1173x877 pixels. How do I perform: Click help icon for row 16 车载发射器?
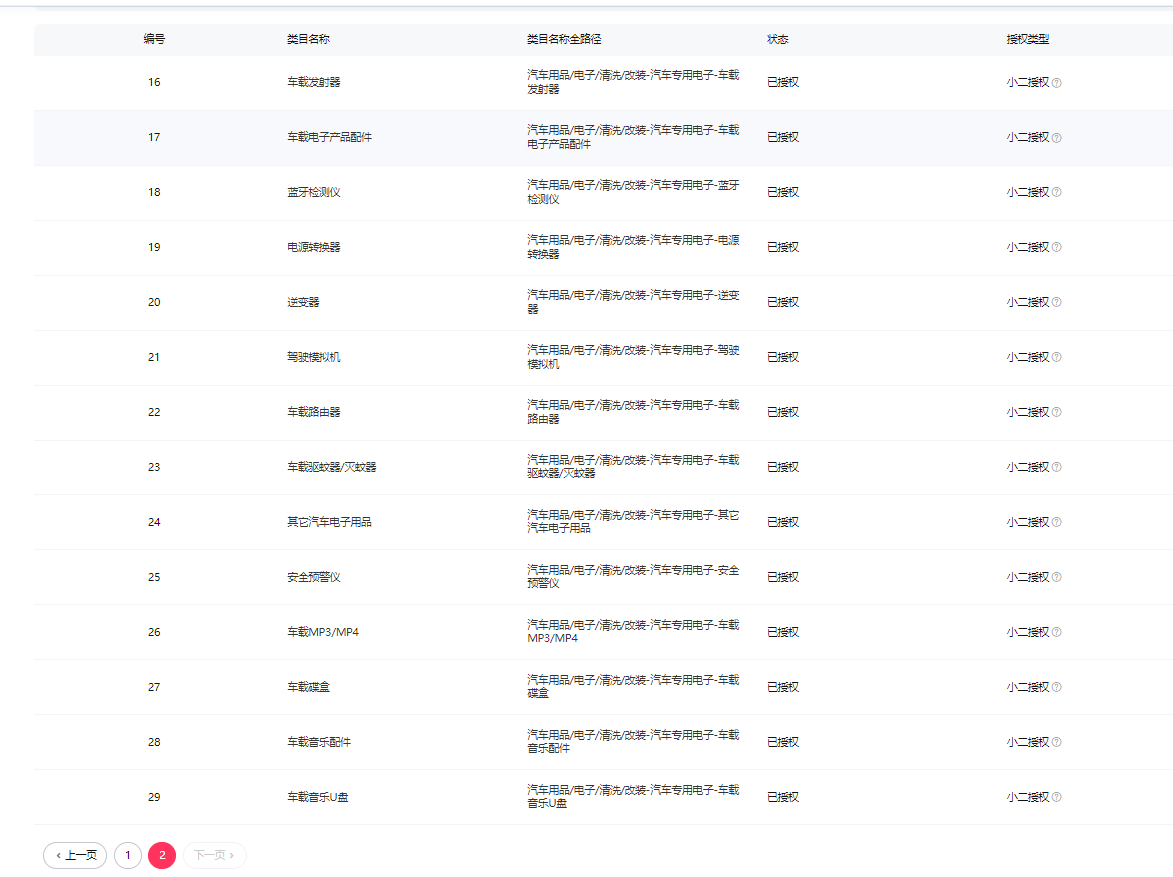[x=1056, y=83]
